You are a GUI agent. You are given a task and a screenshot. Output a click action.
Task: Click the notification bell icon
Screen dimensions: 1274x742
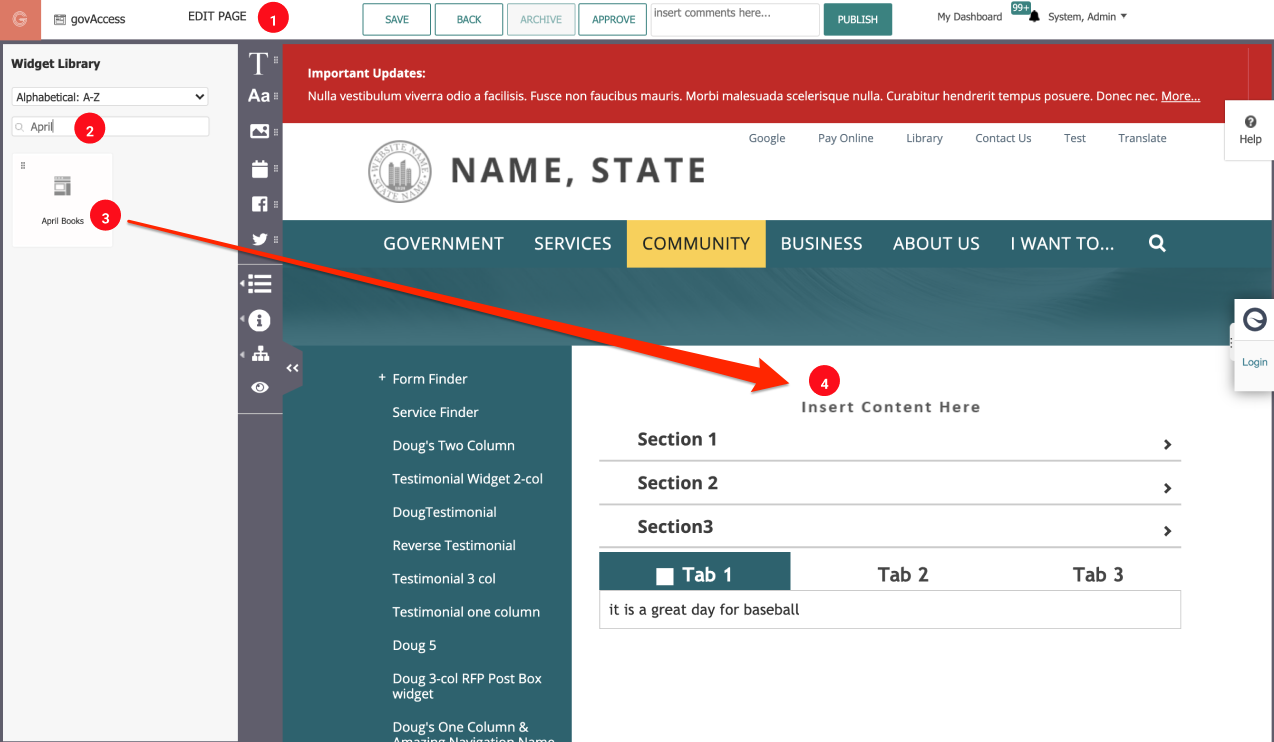1034,17
